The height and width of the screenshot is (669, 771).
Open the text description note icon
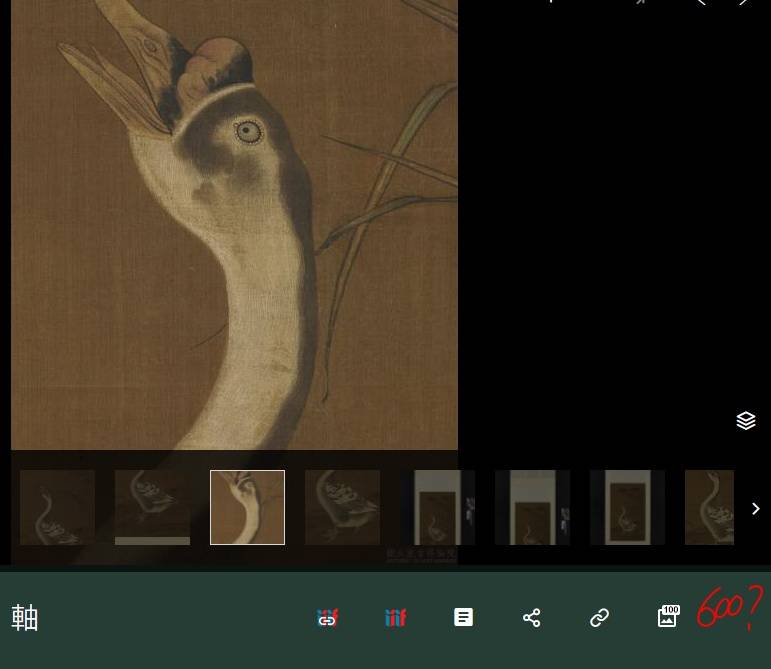(463, 618)
